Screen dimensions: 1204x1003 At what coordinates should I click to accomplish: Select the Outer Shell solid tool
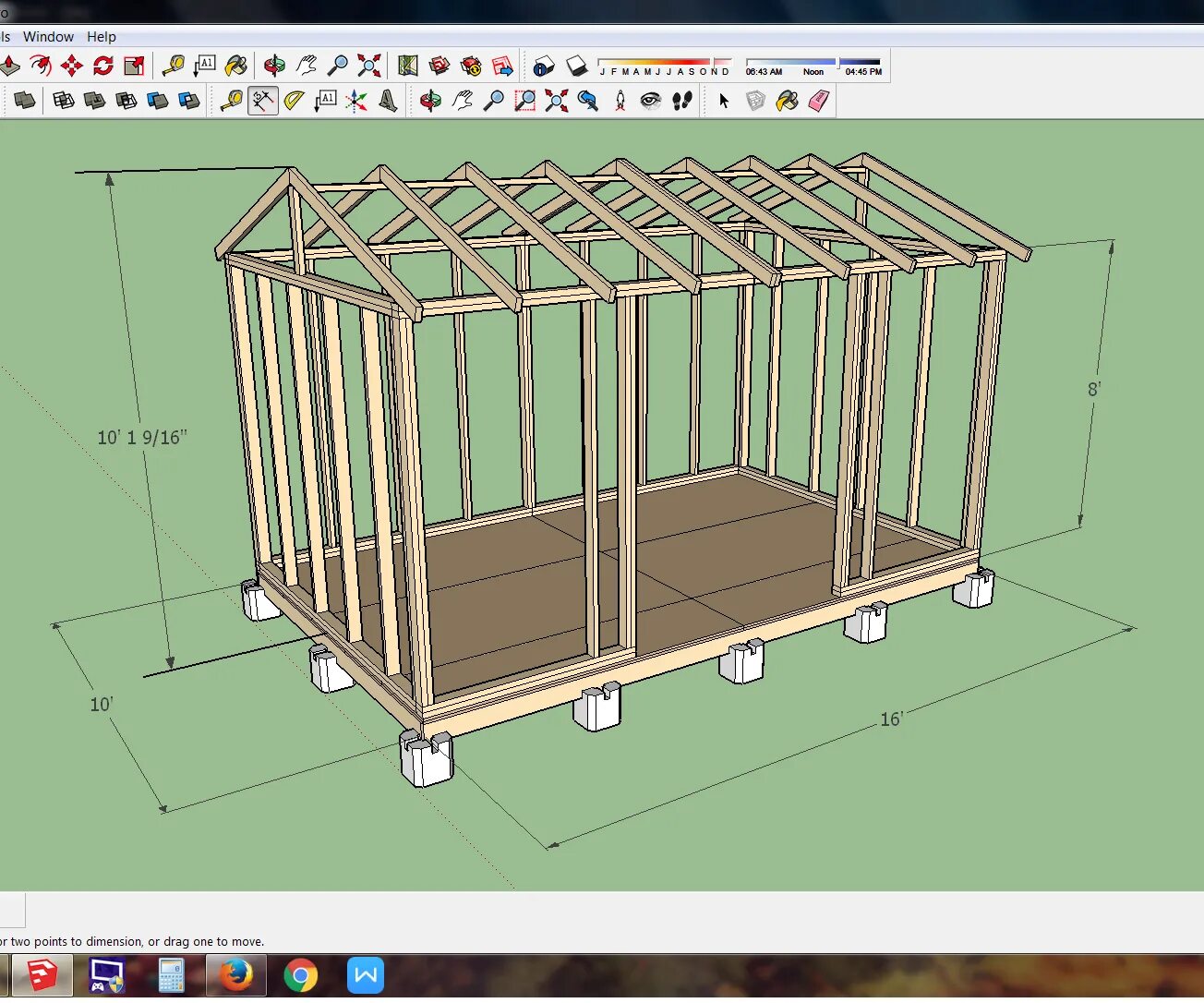(25, 100)
